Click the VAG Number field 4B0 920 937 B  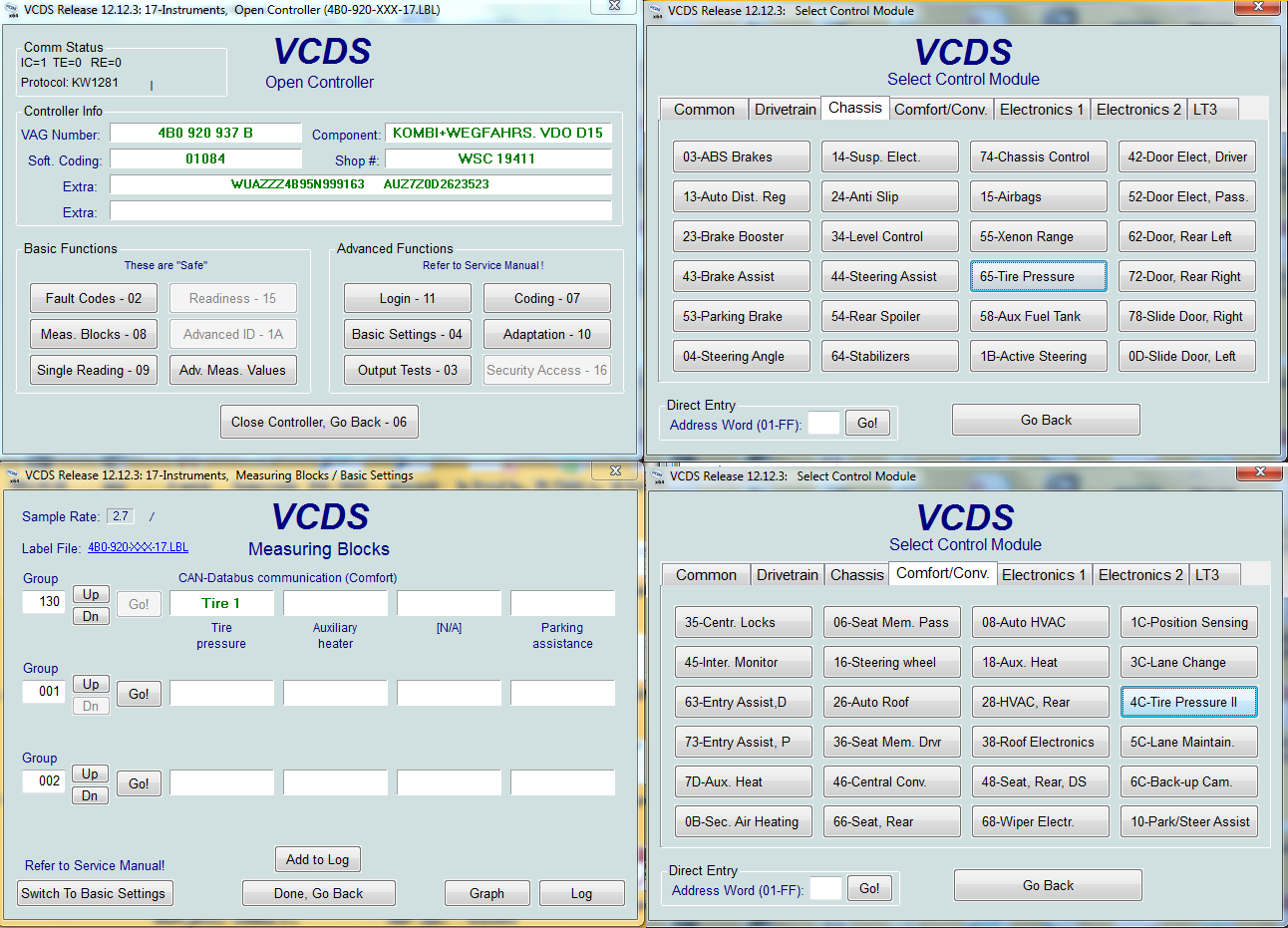click(205, 133)
